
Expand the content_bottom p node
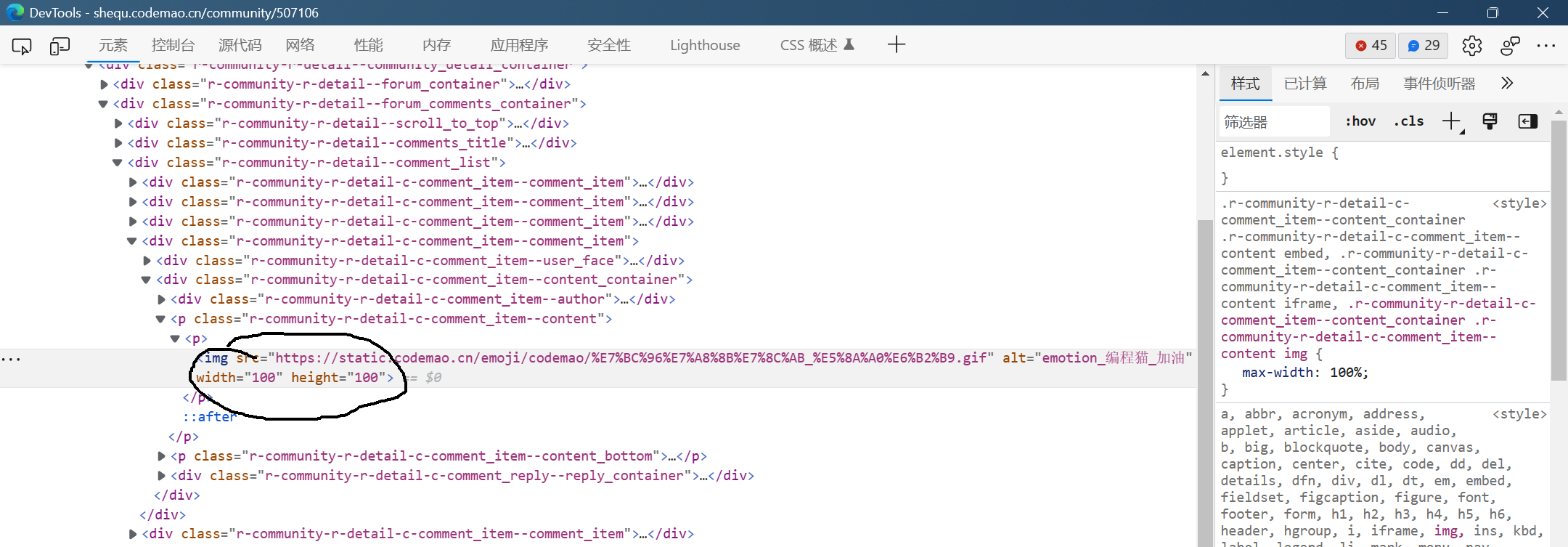tap(162, 456)
